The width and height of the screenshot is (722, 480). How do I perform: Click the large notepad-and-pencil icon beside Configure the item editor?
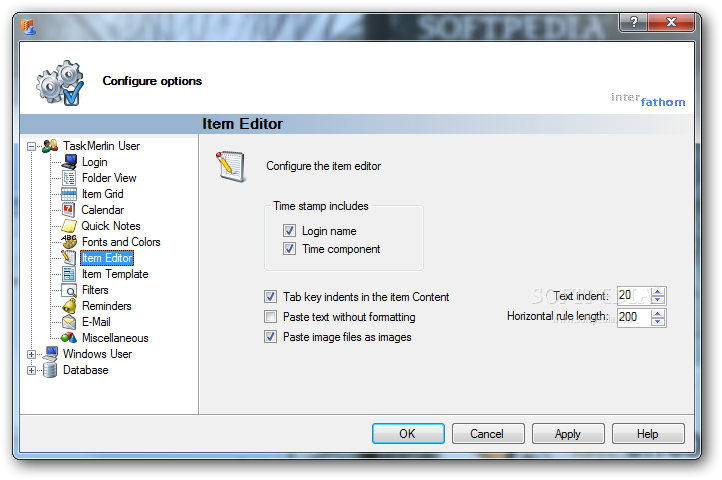pos(230,166)
